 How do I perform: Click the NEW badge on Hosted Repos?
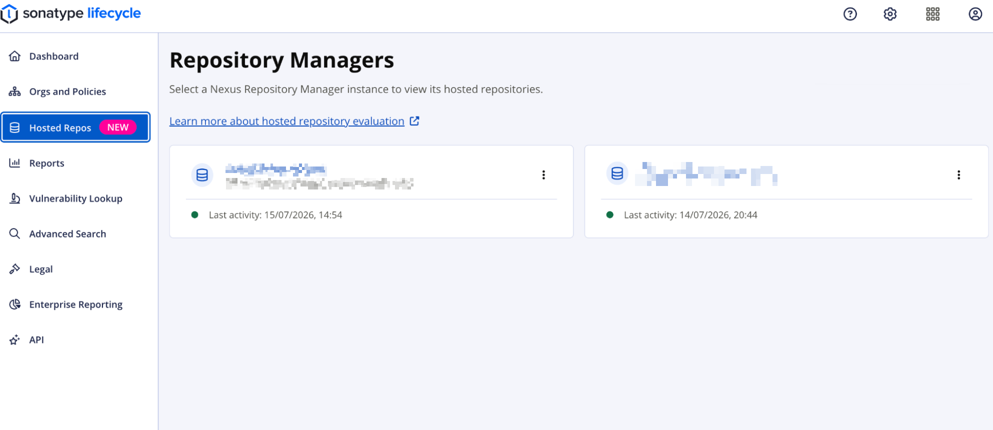118,127
